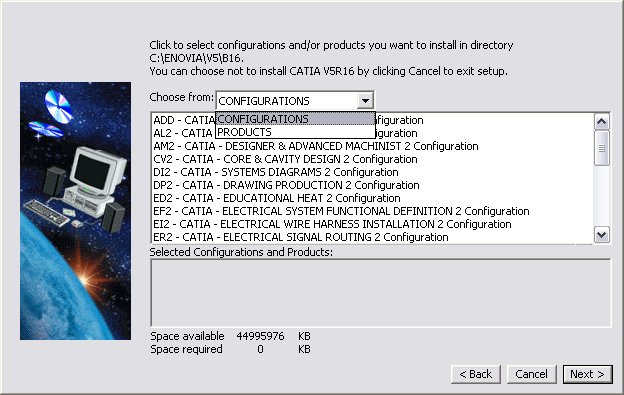Select EF2 Electrical System Functional Definition
Image resolution: width=624 pixels, height=395 pixels.
(x=341, y=211)
